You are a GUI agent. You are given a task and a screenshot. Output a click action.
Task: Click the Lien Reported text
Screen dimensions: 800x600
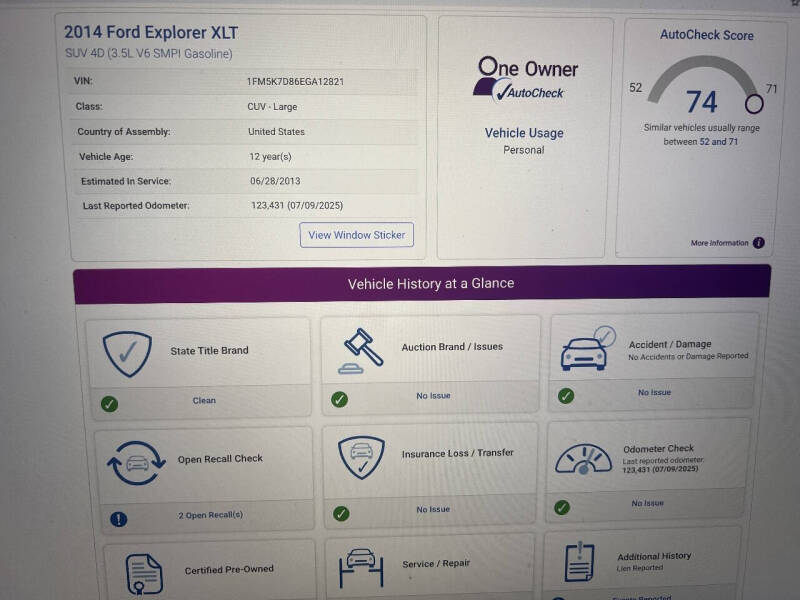[x=639, y=568]
